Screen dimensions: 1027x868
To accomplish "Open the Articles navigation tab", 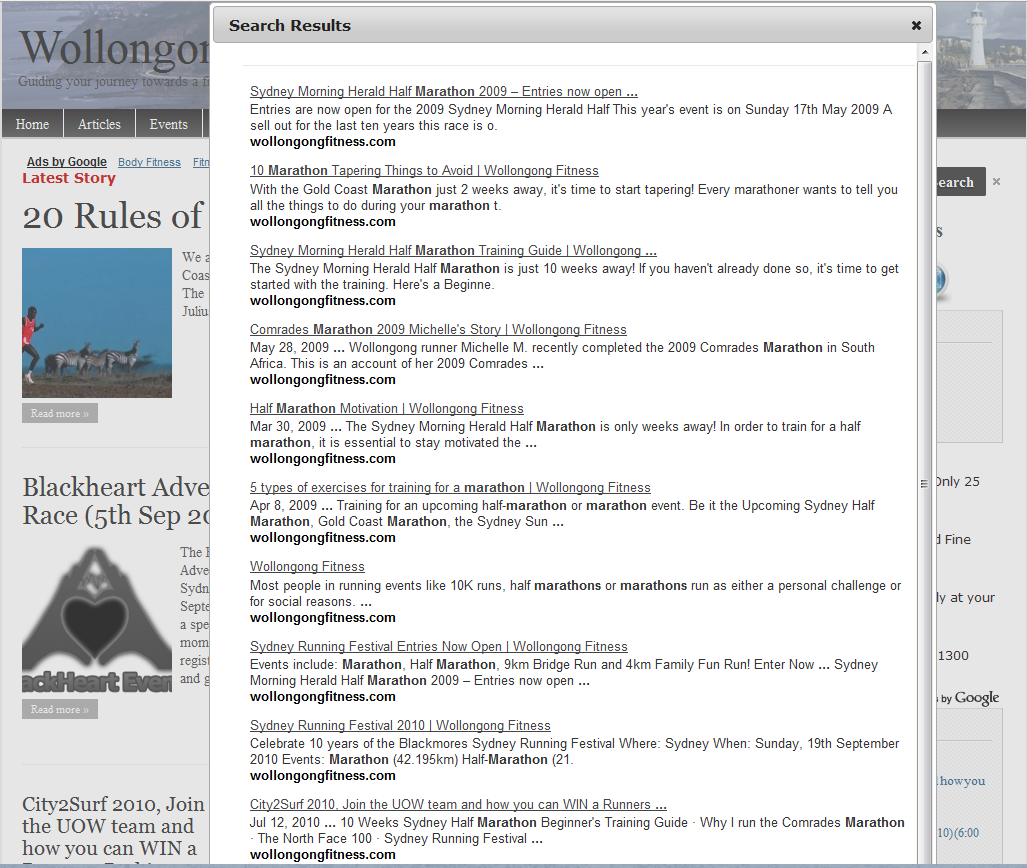I will (99, 124).
